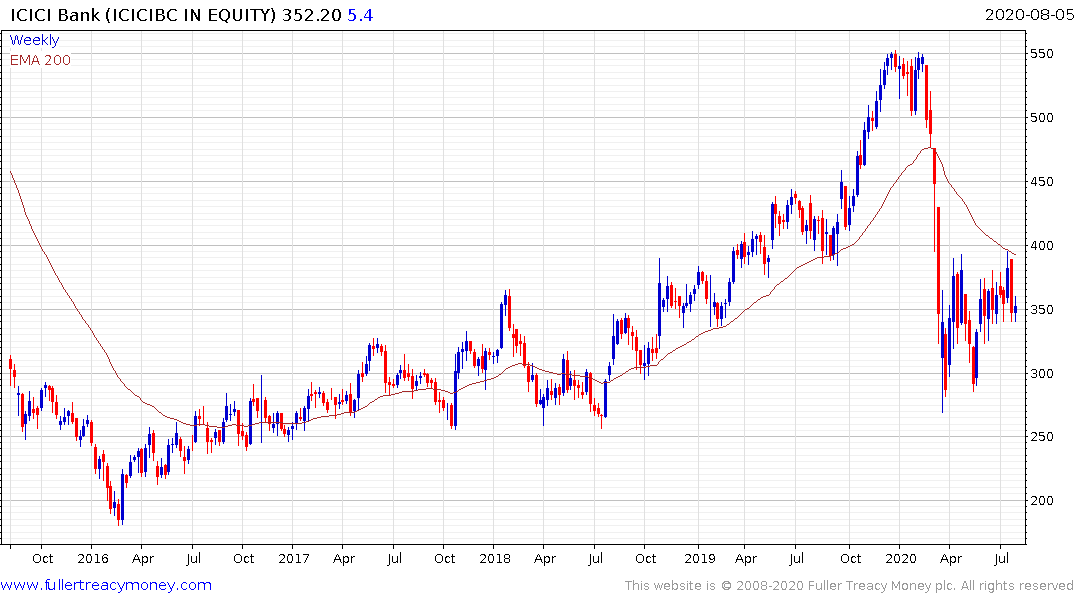Click the 2020-08-05 date label
Viewport: 1075px width, 600px height.
click(1027, 15)
